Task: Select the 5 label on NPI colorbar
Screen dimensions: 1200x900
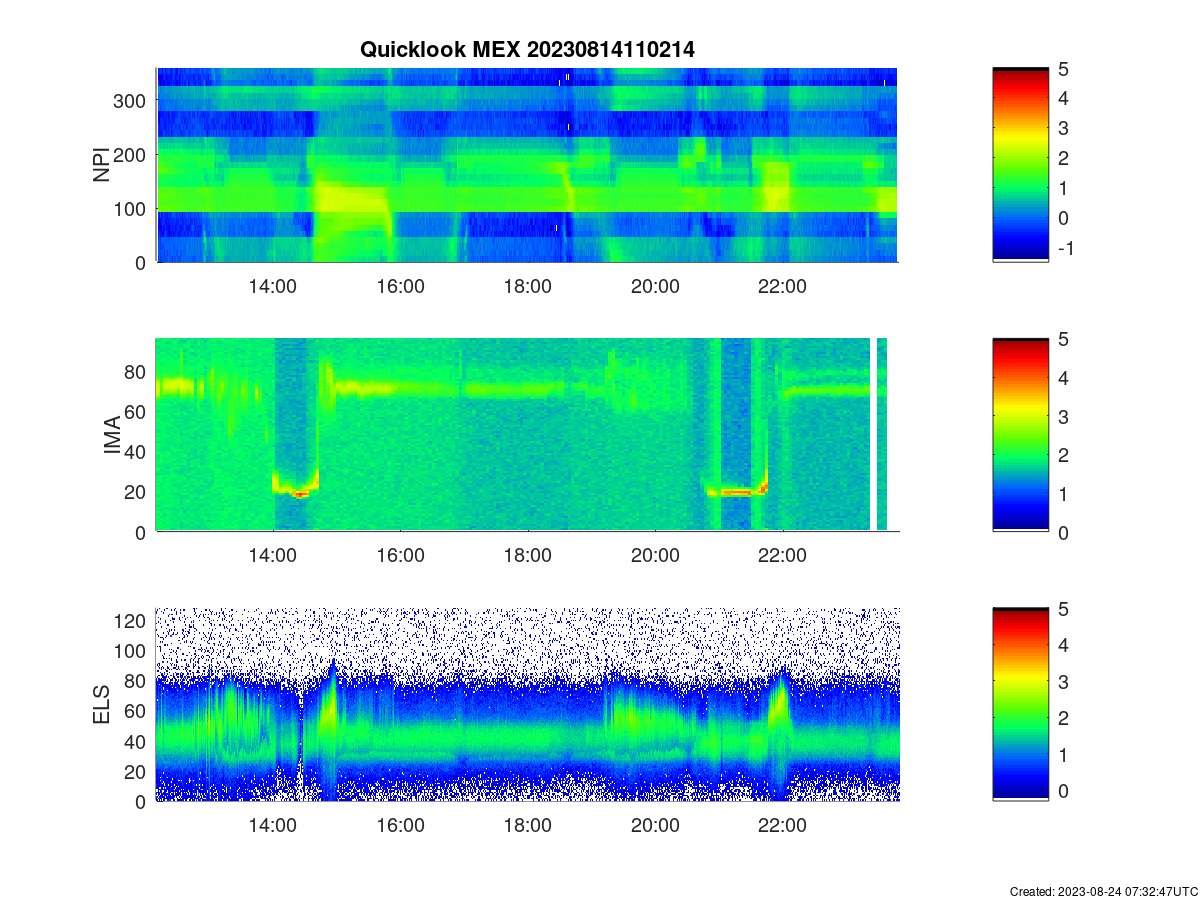Action: [1062, 69]
